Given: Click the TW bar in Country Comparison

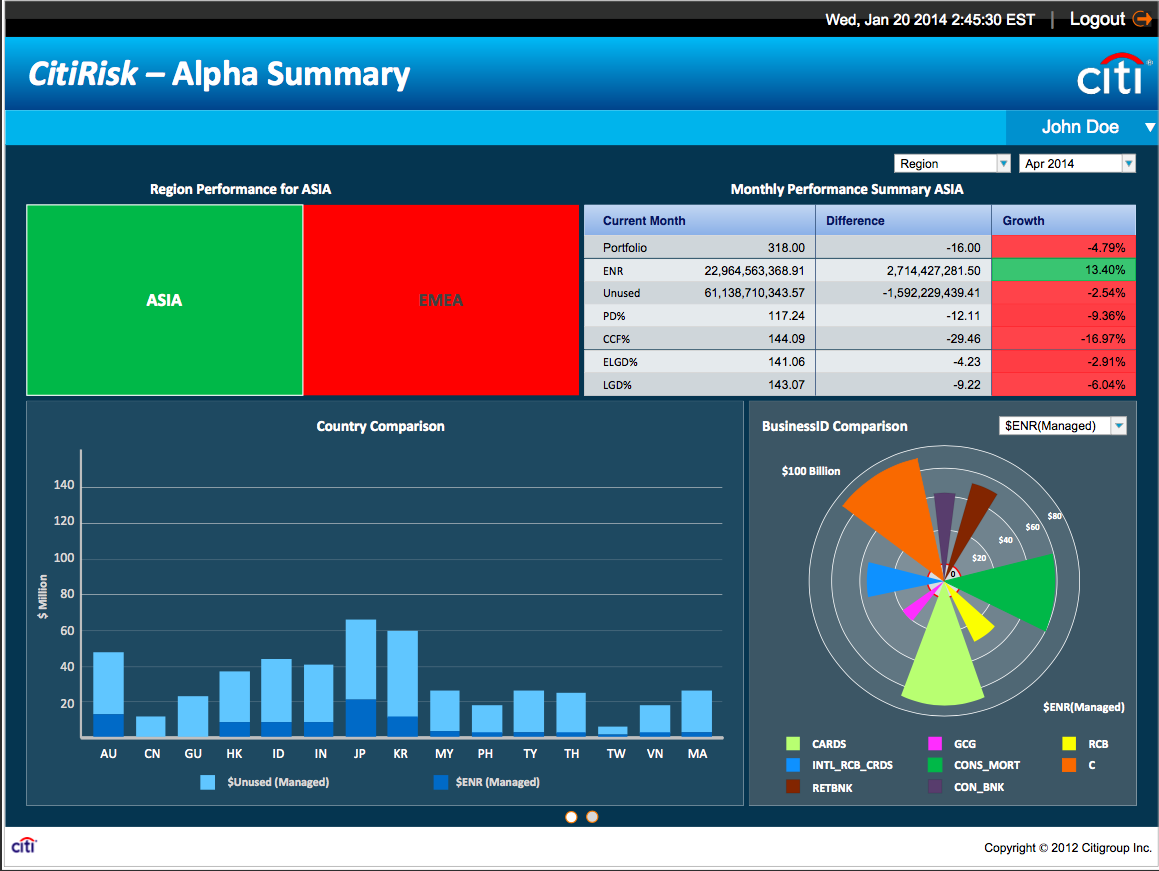Looking at the screenshot, I should [x=613, y=731].
